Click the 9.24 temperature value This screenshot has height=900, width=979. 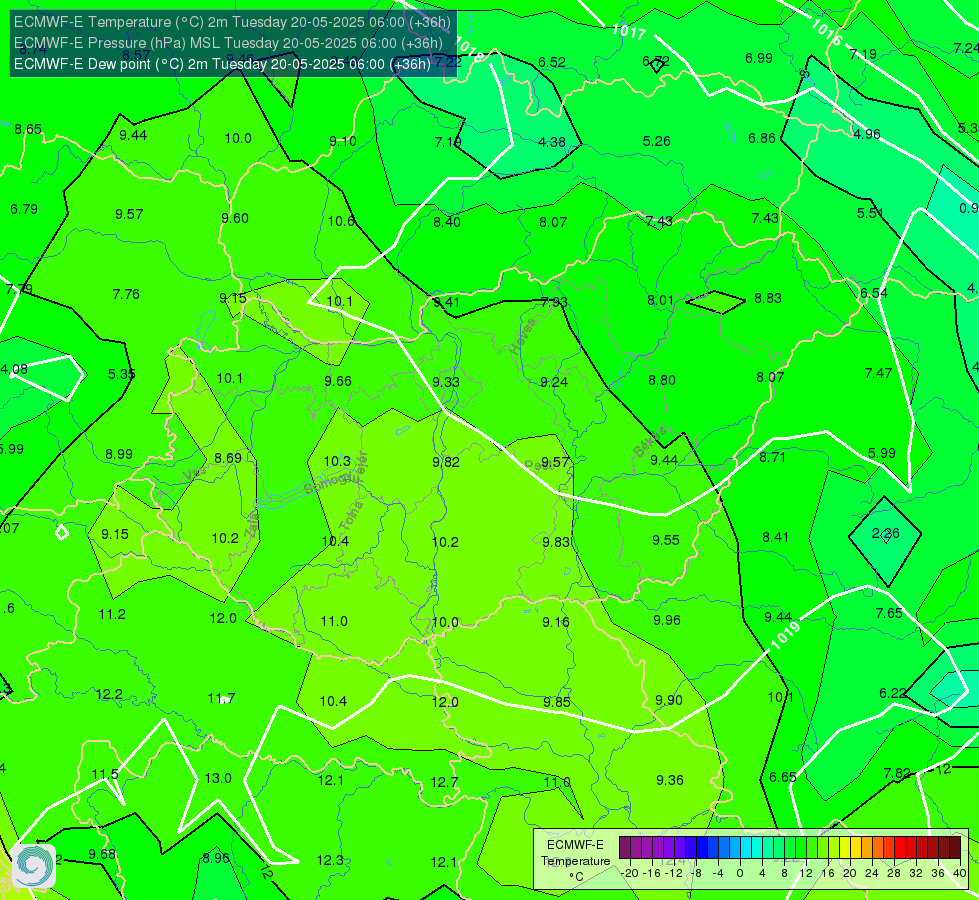(554, 382)
